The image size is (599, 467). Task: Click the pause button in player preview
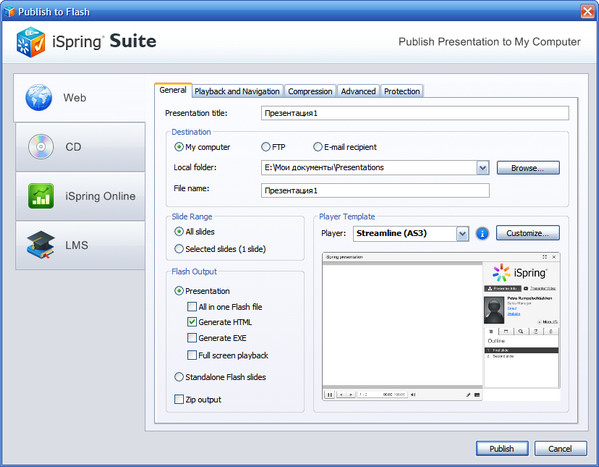pyautogui.click(x=330, y=394)
